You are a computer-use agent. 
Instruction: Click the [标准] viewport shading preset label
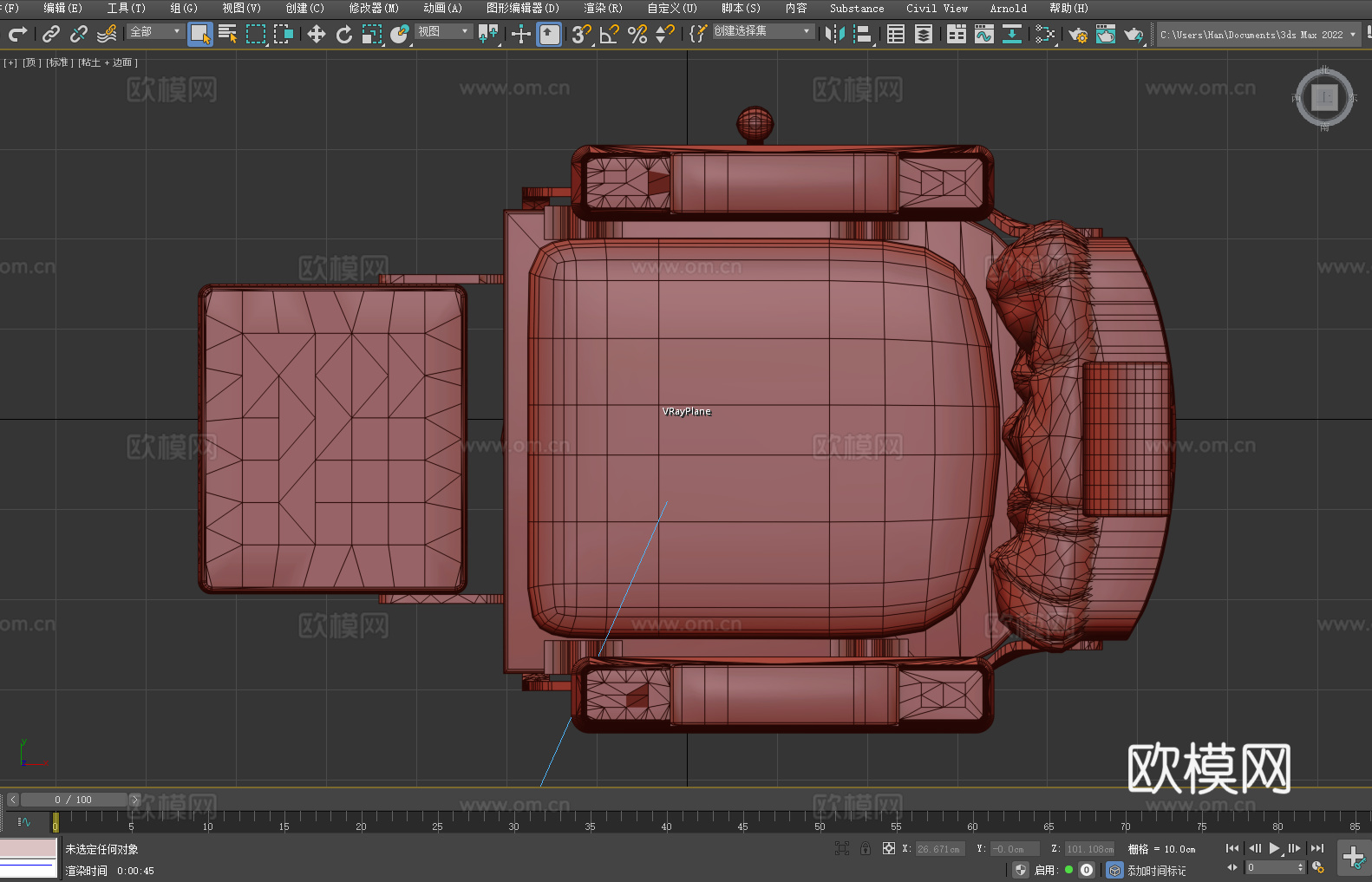pos(60,62)
